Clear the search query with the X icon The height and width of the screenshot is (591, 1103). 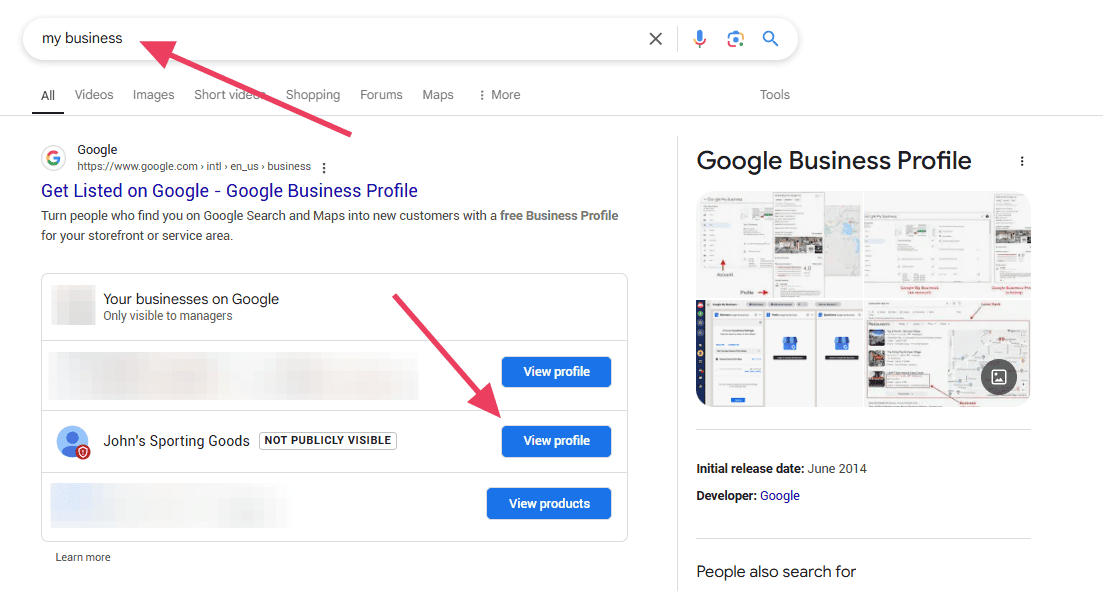click(x=655, y=38)
